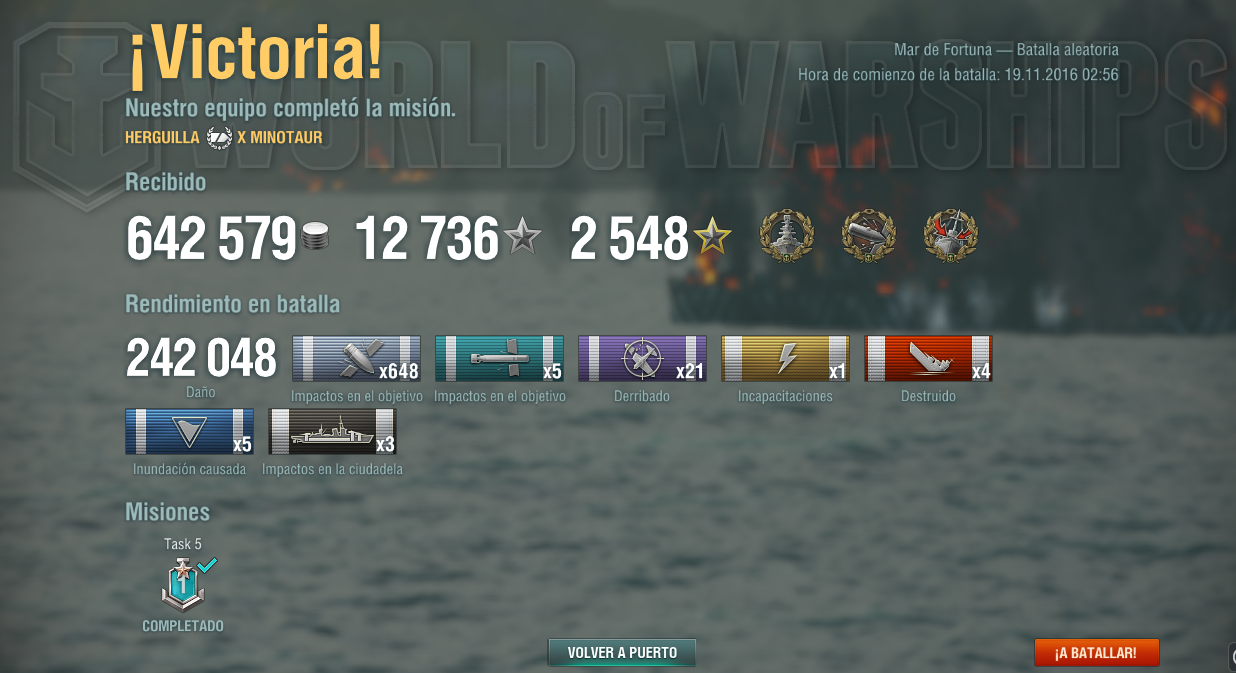Select the shell hits ribbon x648
Viewport: 1236px width, 673px height.
[356, 359]
